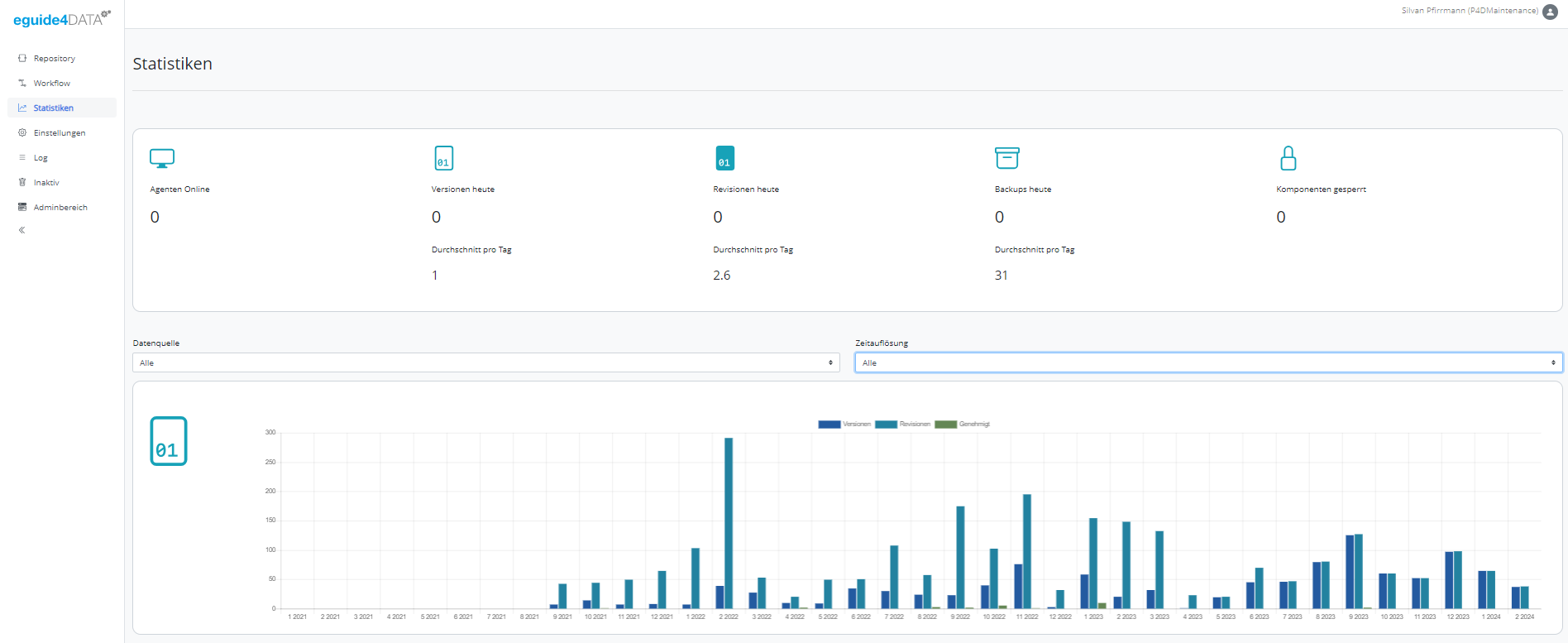Click the Komponenten gesperrt padlock icon
This screenshot has width=1568, height=643.
(x=1288, y=158)
